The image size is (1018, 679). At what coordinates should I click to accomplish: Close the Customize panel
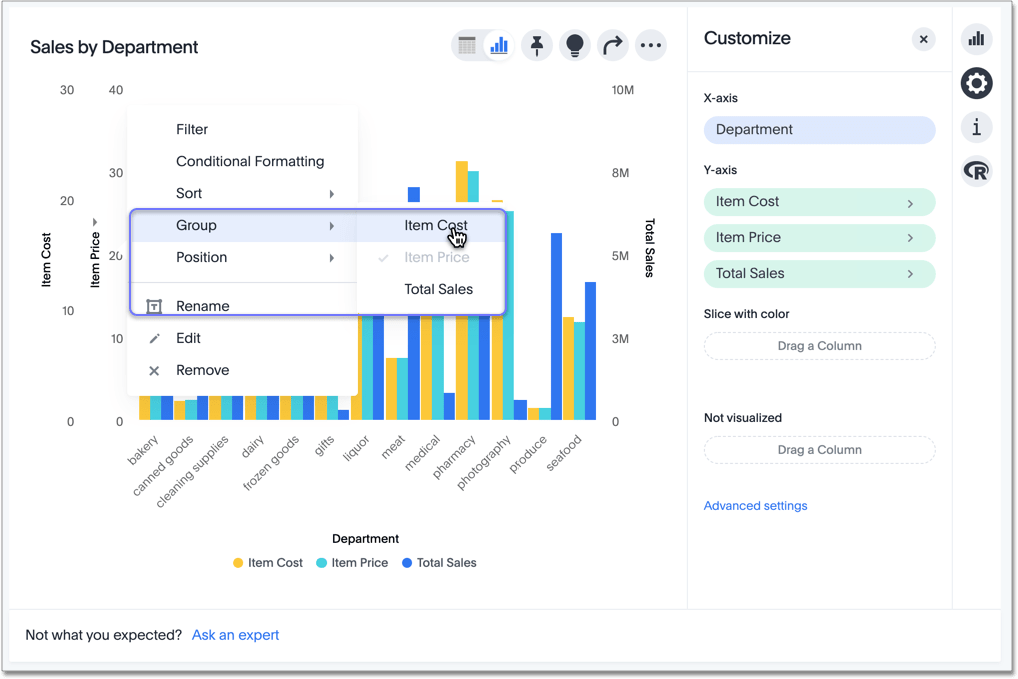pyautogui.click(x=923, y=39)
